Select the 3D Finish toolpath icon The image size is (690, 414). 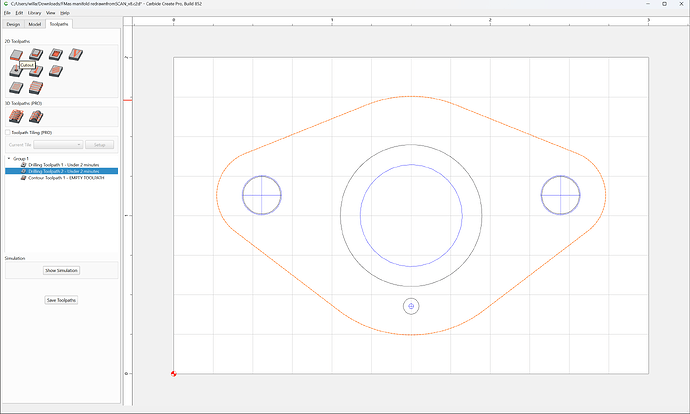pyautogui.click(x=36, y=117)
